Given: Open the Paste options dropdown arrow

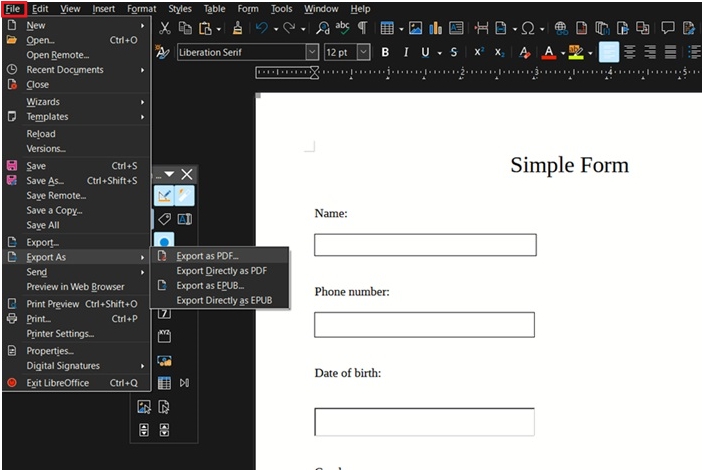Looking at the screenshot, I should tap(218, 29).
